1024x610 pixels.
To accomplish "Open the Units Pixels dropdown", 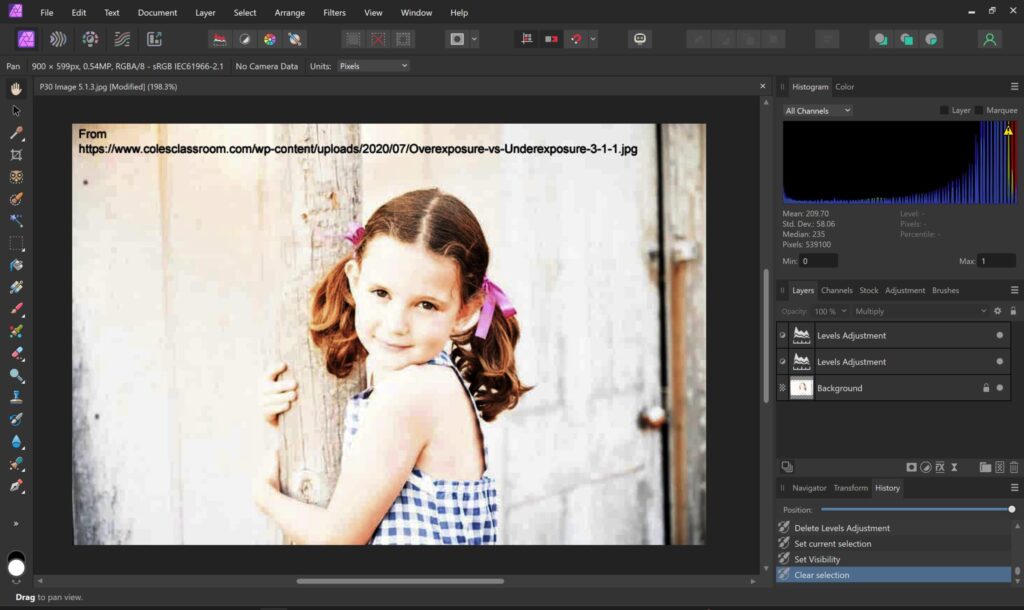I will (373, 66).
